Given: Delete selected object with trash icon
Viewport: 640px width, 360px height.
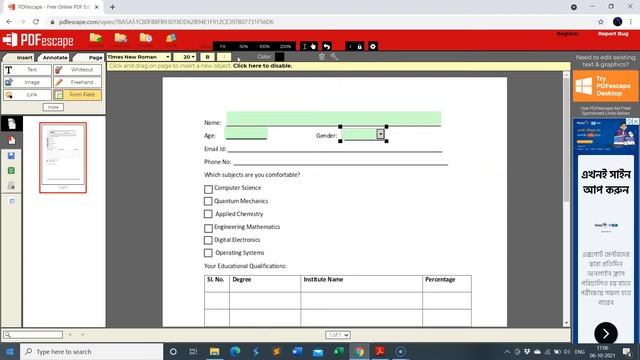Looking at the screenshot, I should point(322,57).
